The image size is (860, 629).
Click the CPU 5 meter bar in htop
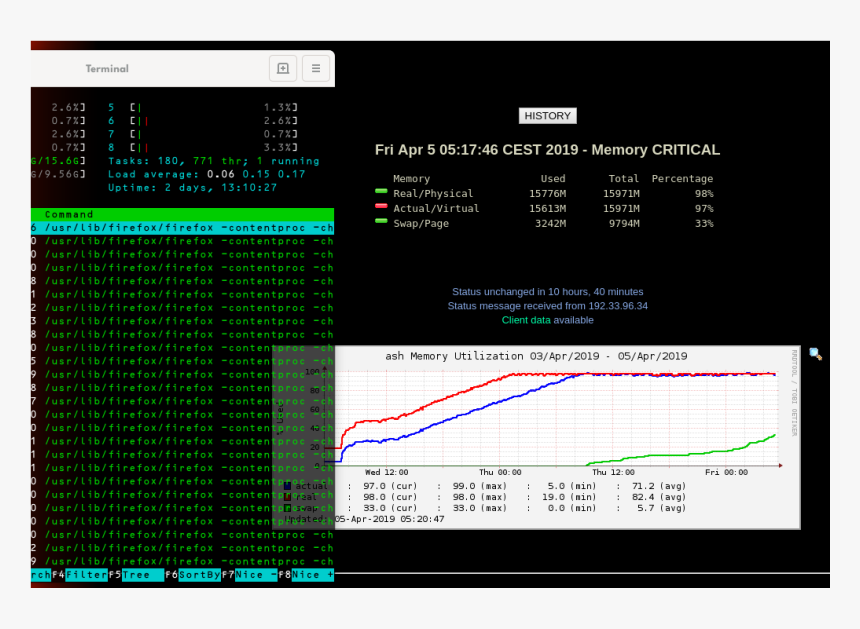coord(214,107)
